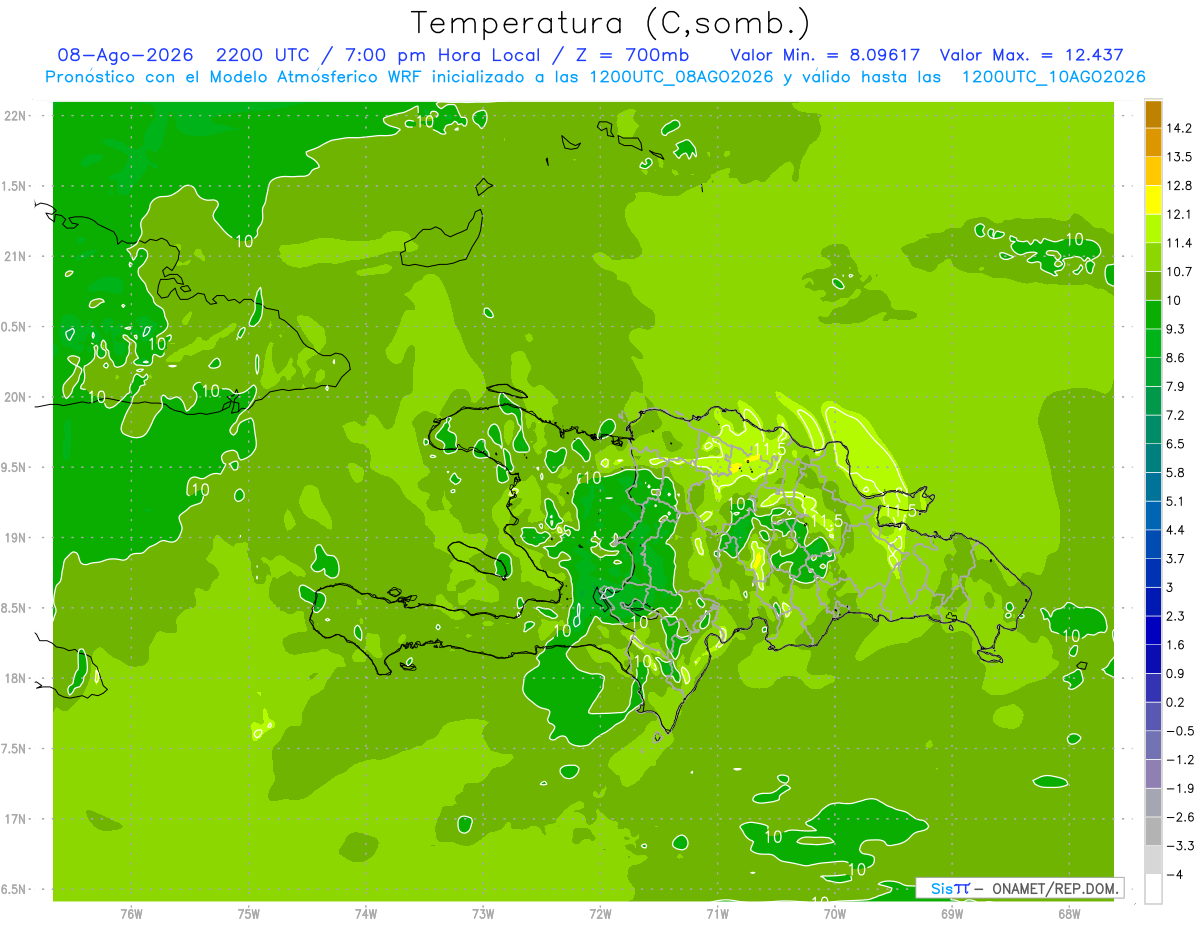Viewport: 1200px width, 927px height.
Task: Click the '5.1' color bar value
Action: pos(1177,501)
